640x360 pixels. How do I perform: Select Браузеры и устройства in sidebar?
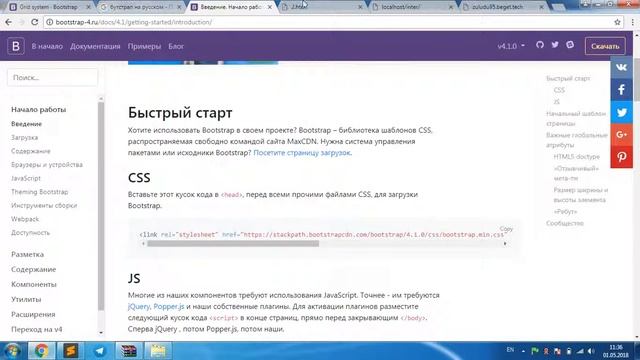[x=47, y=164]
